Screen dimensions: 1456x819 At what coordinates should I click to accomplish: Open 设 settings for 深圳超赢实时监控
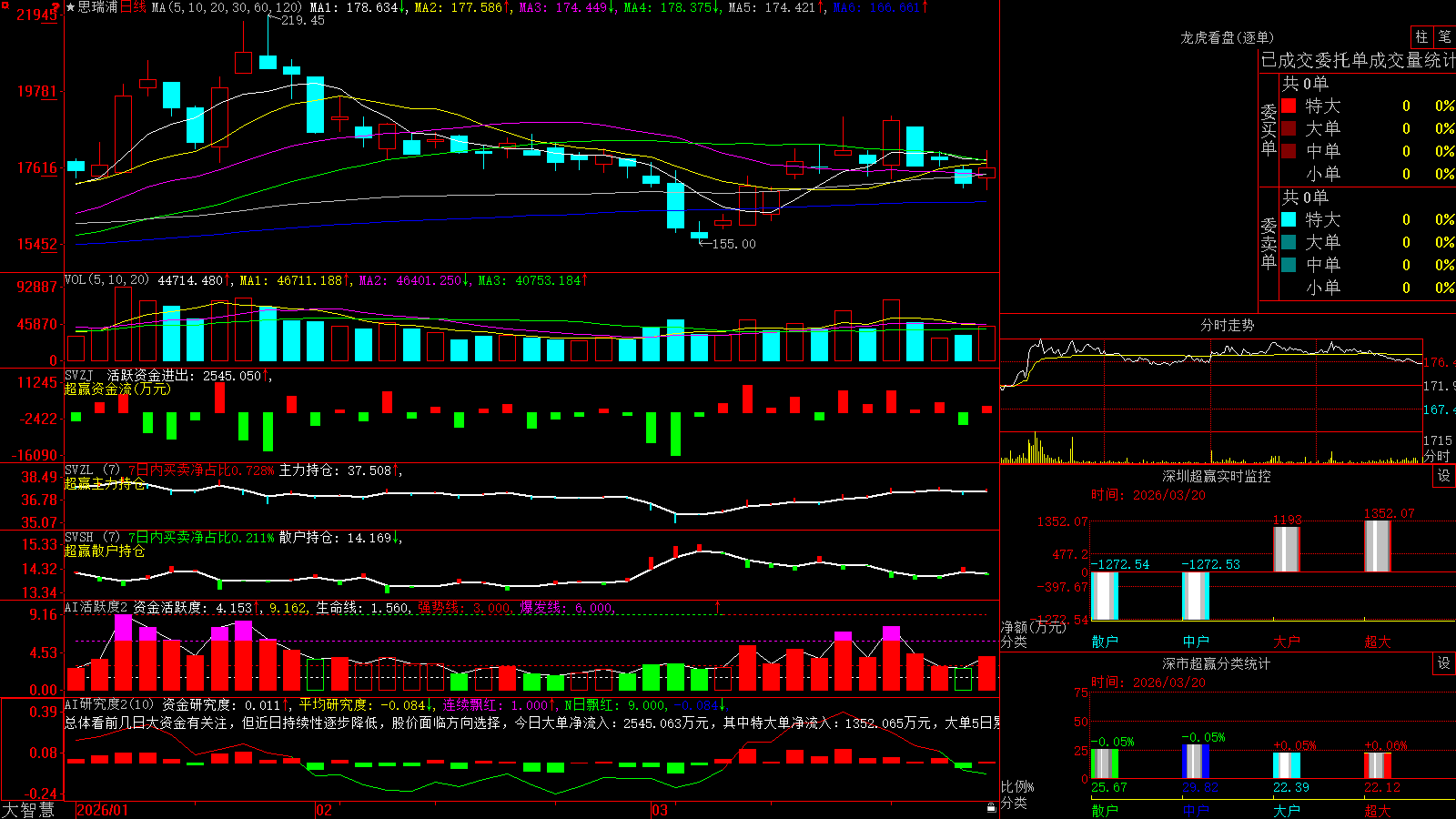1444,476
